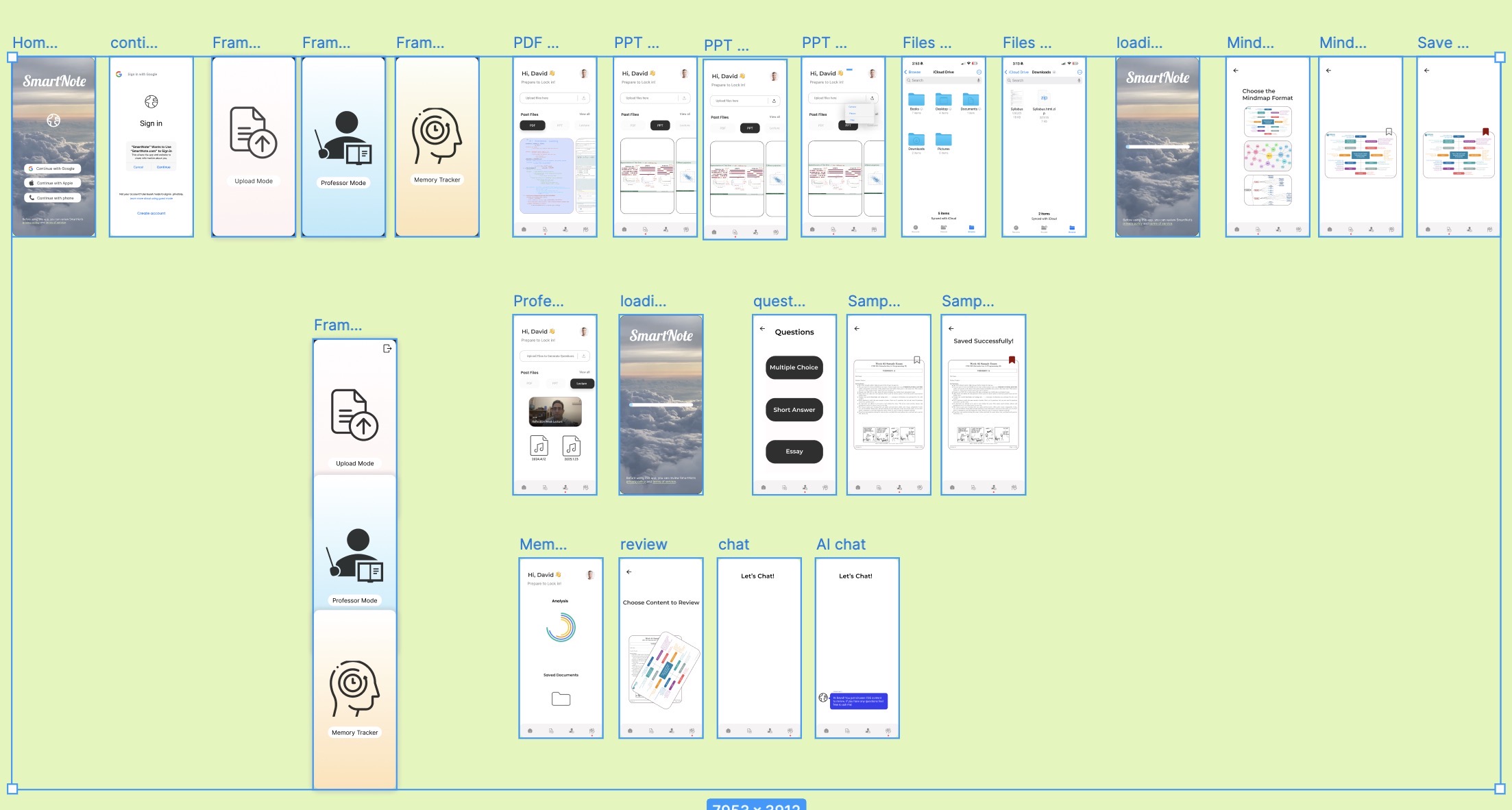This screenshot has height=810, width=1512.
Task: Click the blue AI chat message bubble
Action: pyautogui.click(x=858, y=701)
